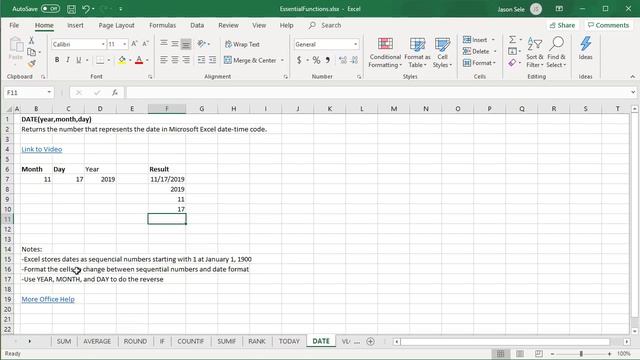Viewport: 640px width, 360px height.
Task: Click the Undo arrow icon
Action: pos(86,9)
